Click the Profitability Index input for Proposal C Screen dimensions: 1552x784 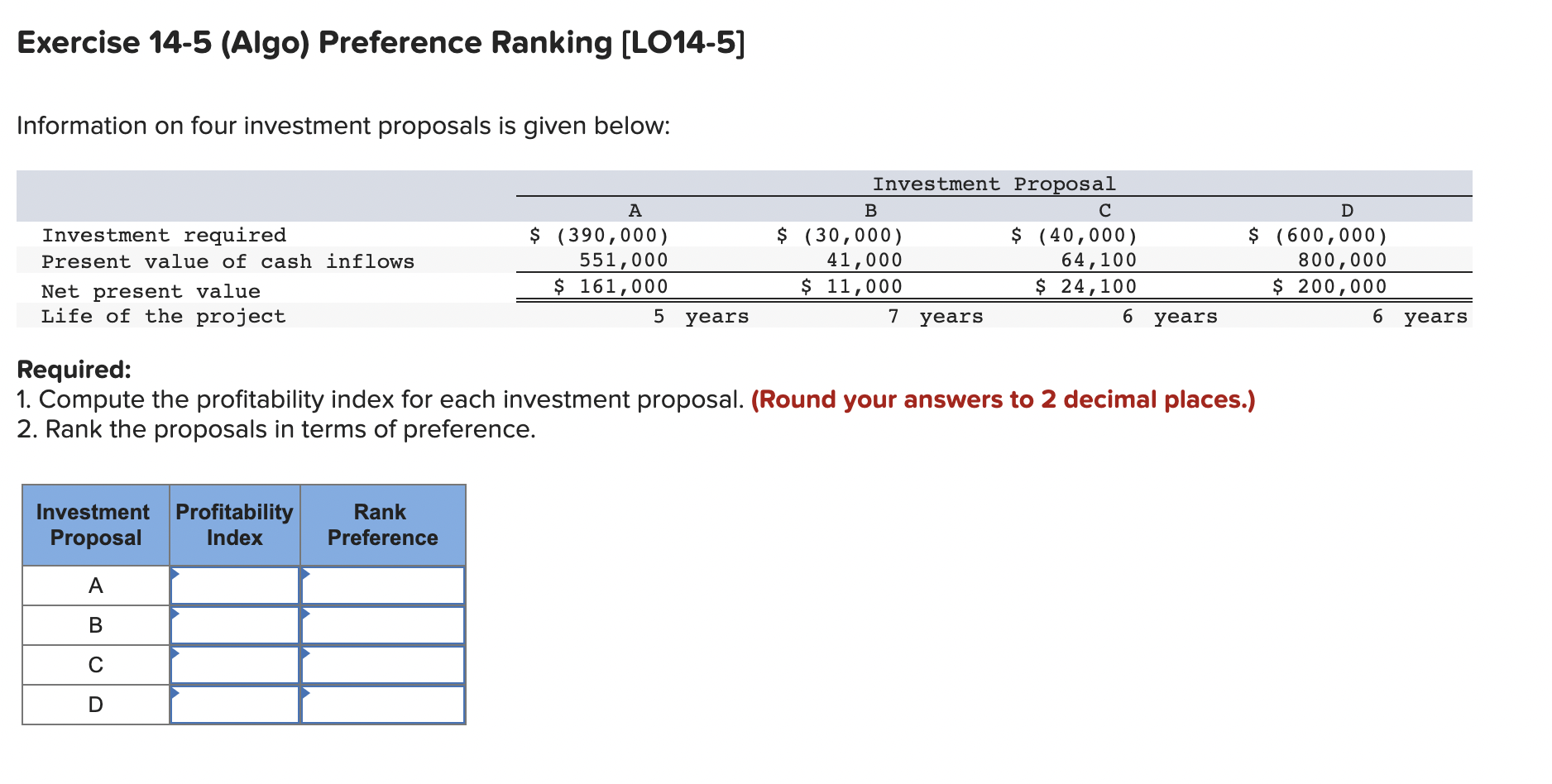[x=234, y=664]
